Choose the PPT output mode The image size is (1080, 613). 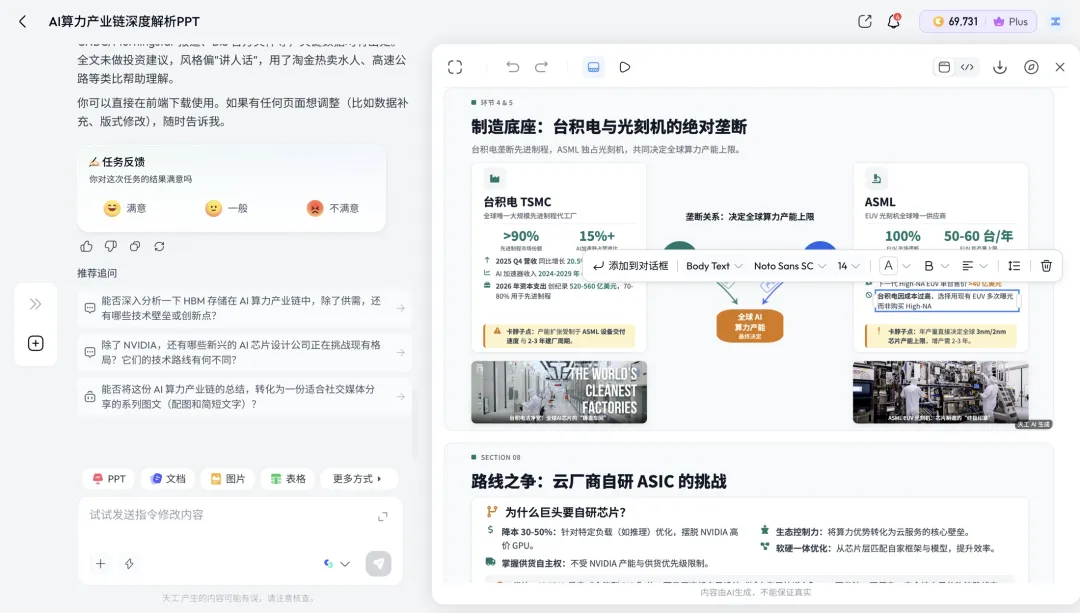(x=109, y=479)
